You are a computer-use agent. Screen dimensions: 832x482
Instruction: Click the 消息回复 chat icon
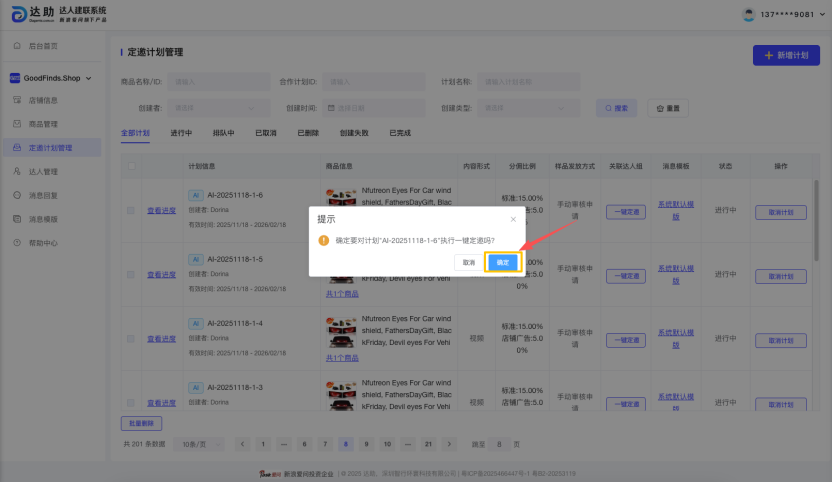point(17,195)
